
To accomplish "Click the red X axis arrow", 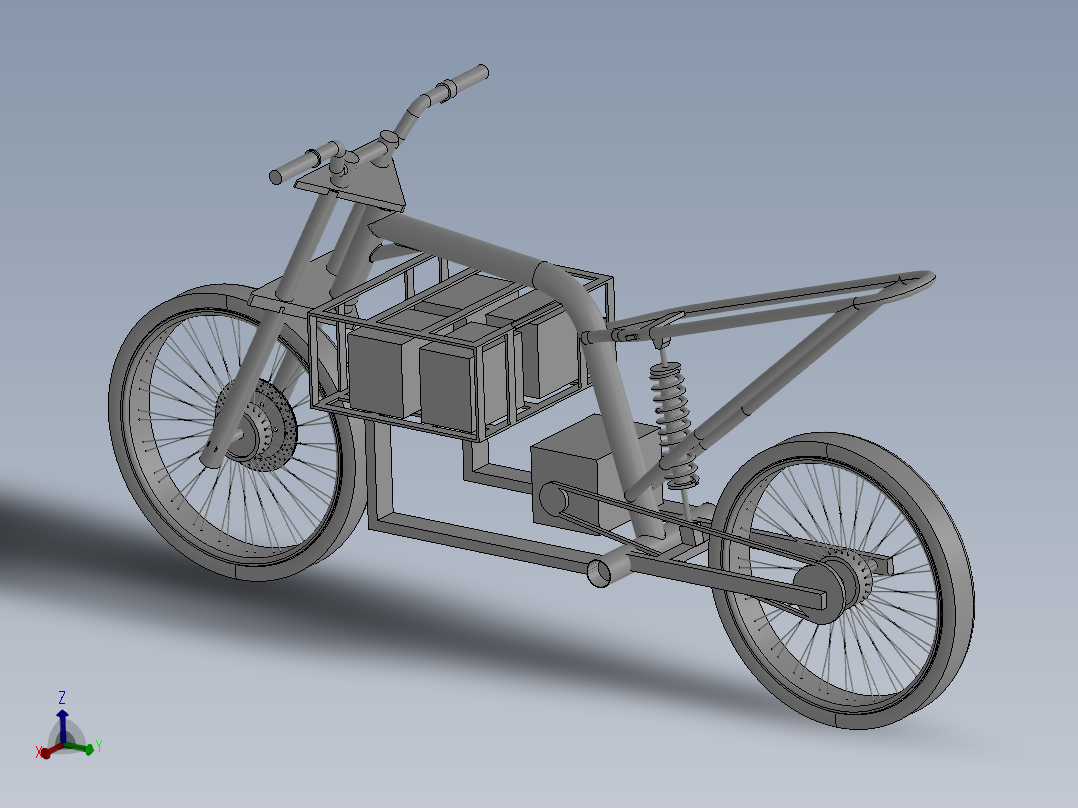I will click(46, 752).
